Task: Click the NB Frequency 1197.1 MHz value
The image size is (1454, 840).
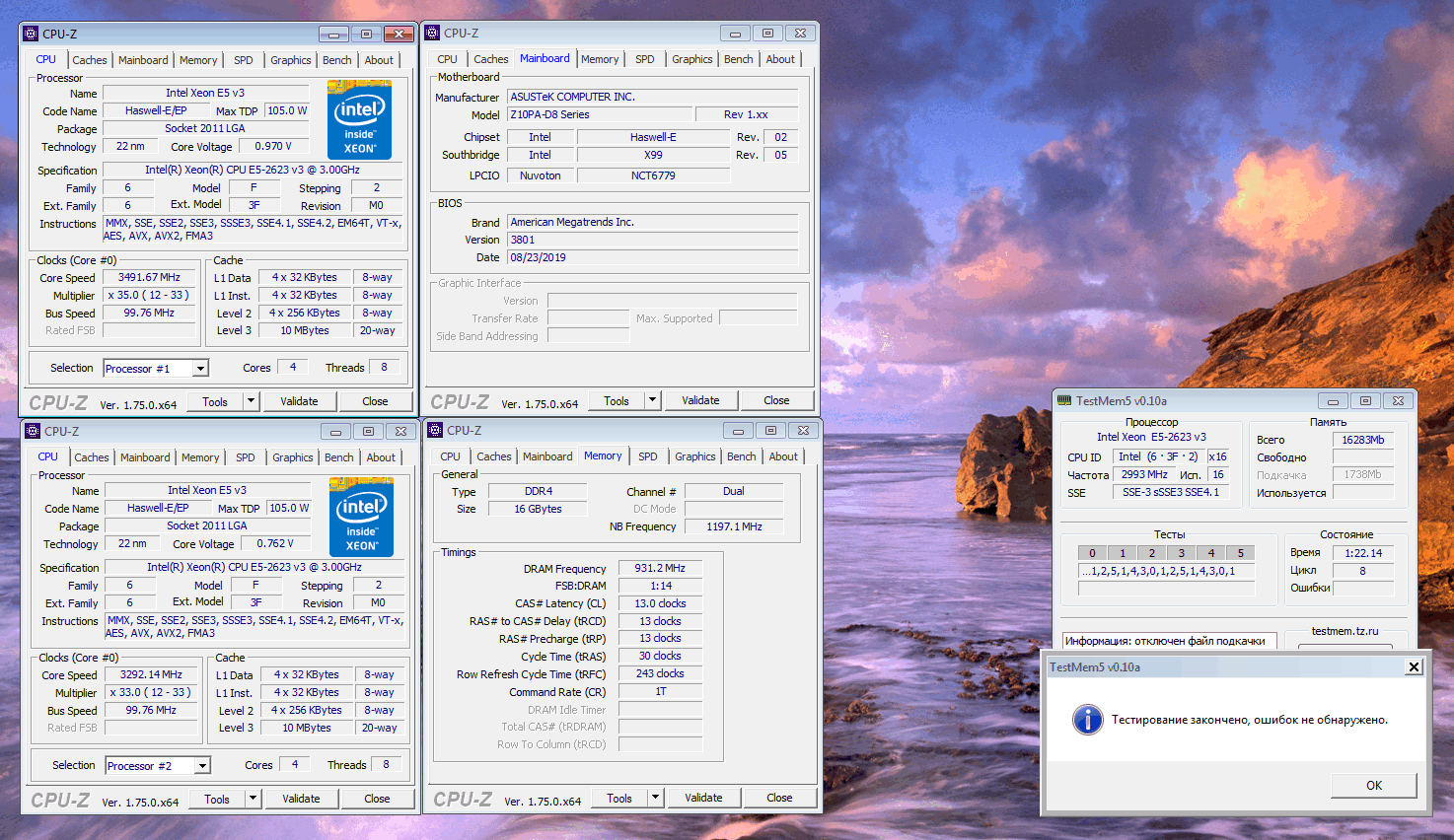Action: (x=734, y=526)
